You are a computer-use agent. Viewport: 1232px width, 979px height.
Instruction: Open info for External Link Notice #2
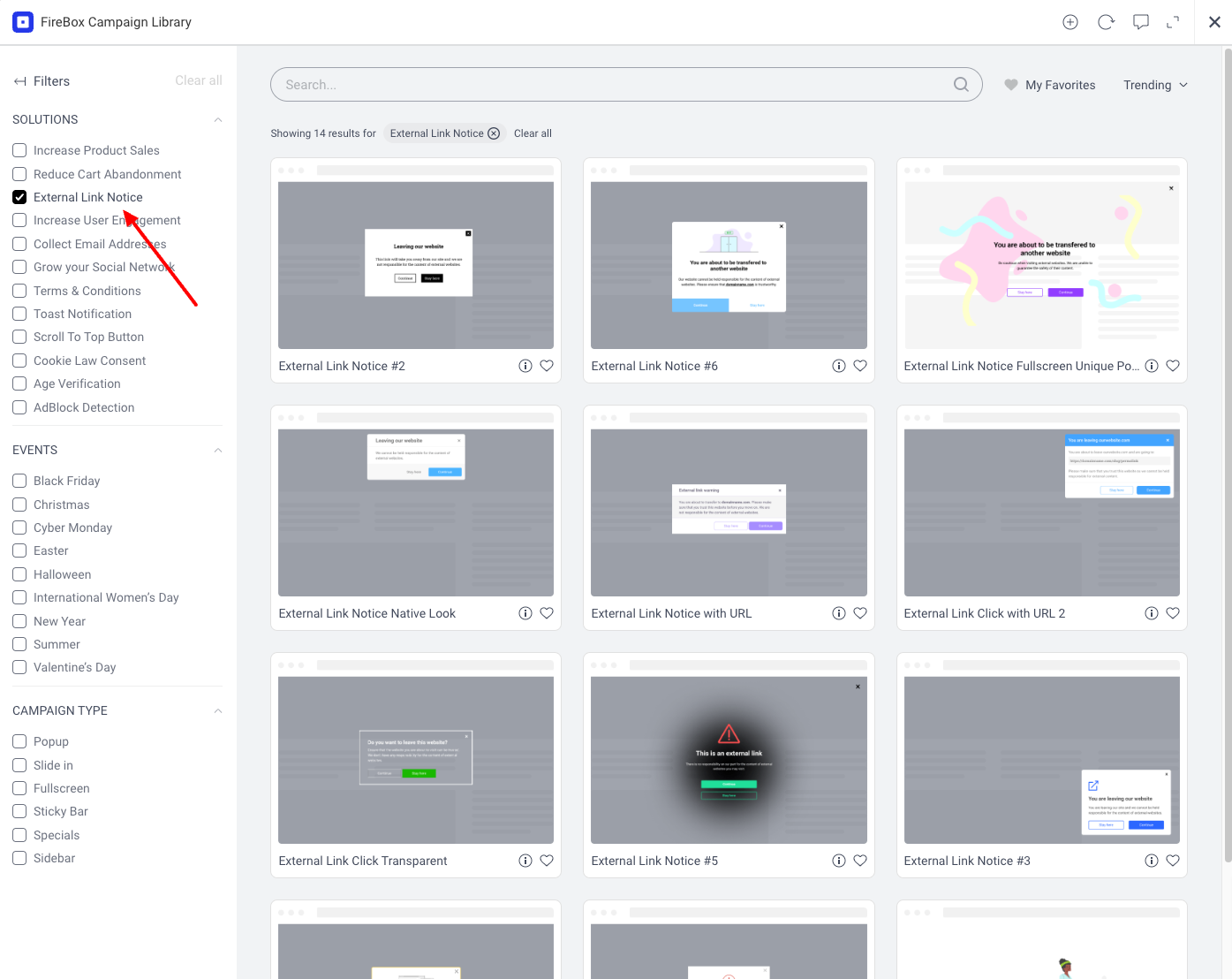(x=525, y=365)
